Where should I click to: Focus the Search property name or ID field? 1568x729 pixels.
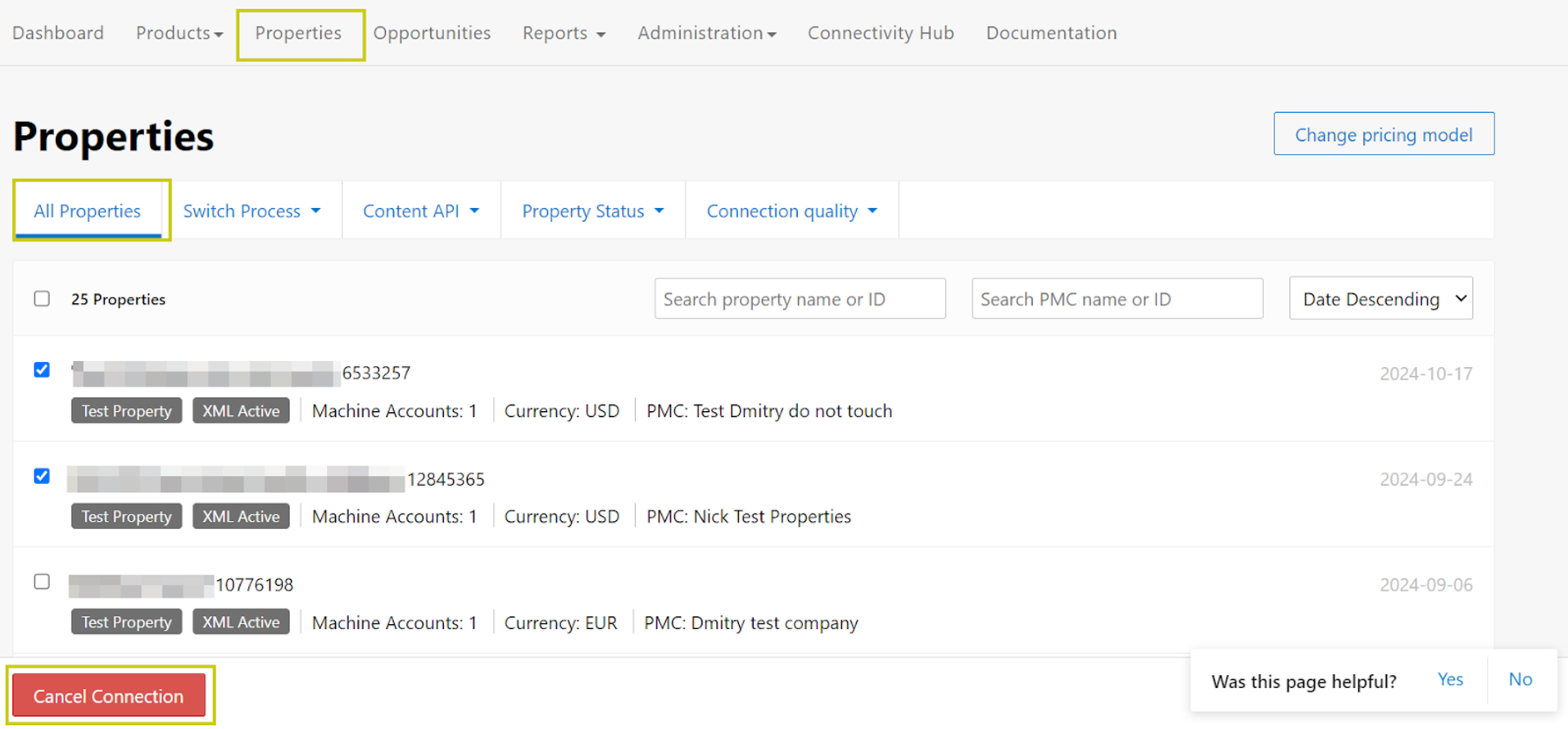(800, 299)
